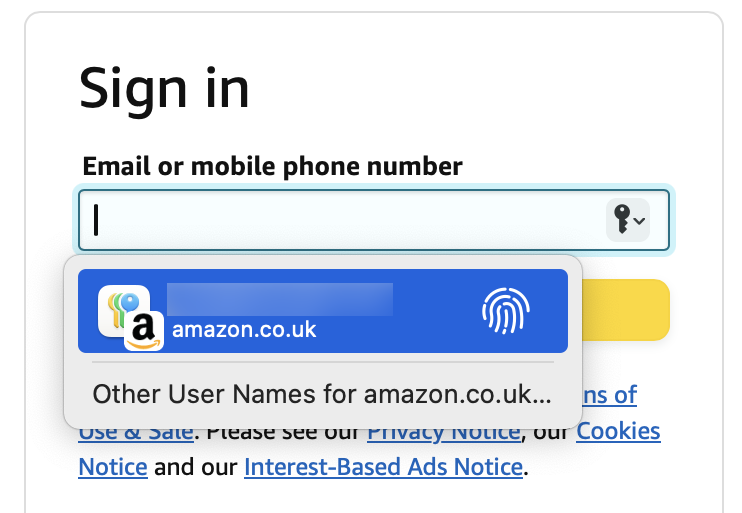Open the Interest-Based Ads Notice link

point(383,467)
